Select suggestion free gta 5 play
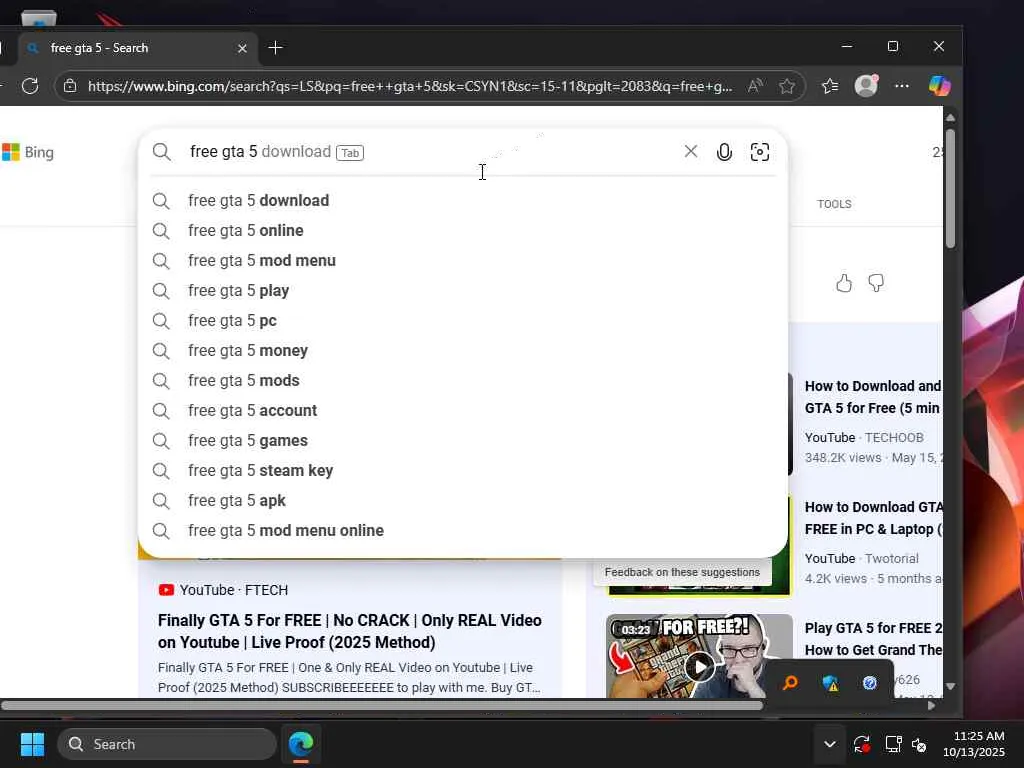Viewport: 1024px width, 768px height. tap(462, 291)
